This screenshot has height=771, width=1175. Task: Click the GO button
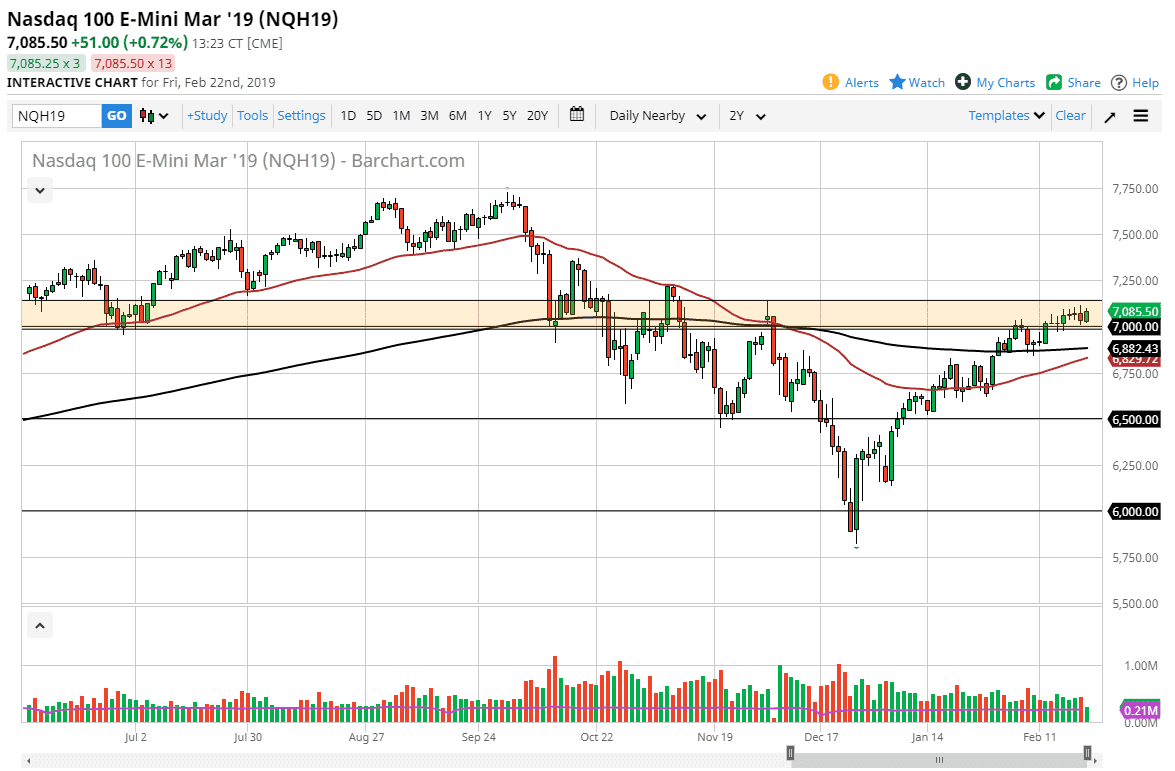[115, 115]
